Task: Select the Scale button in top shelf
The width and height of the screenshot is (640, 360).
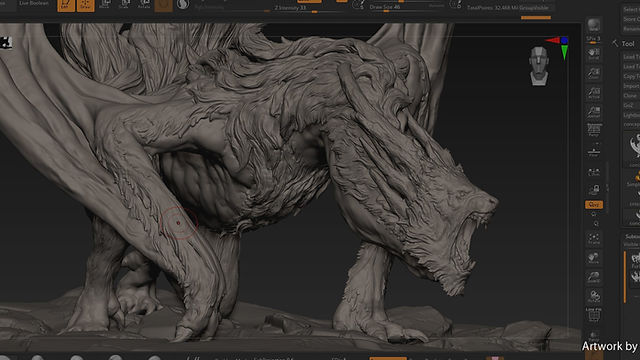Action: point(124,4)
